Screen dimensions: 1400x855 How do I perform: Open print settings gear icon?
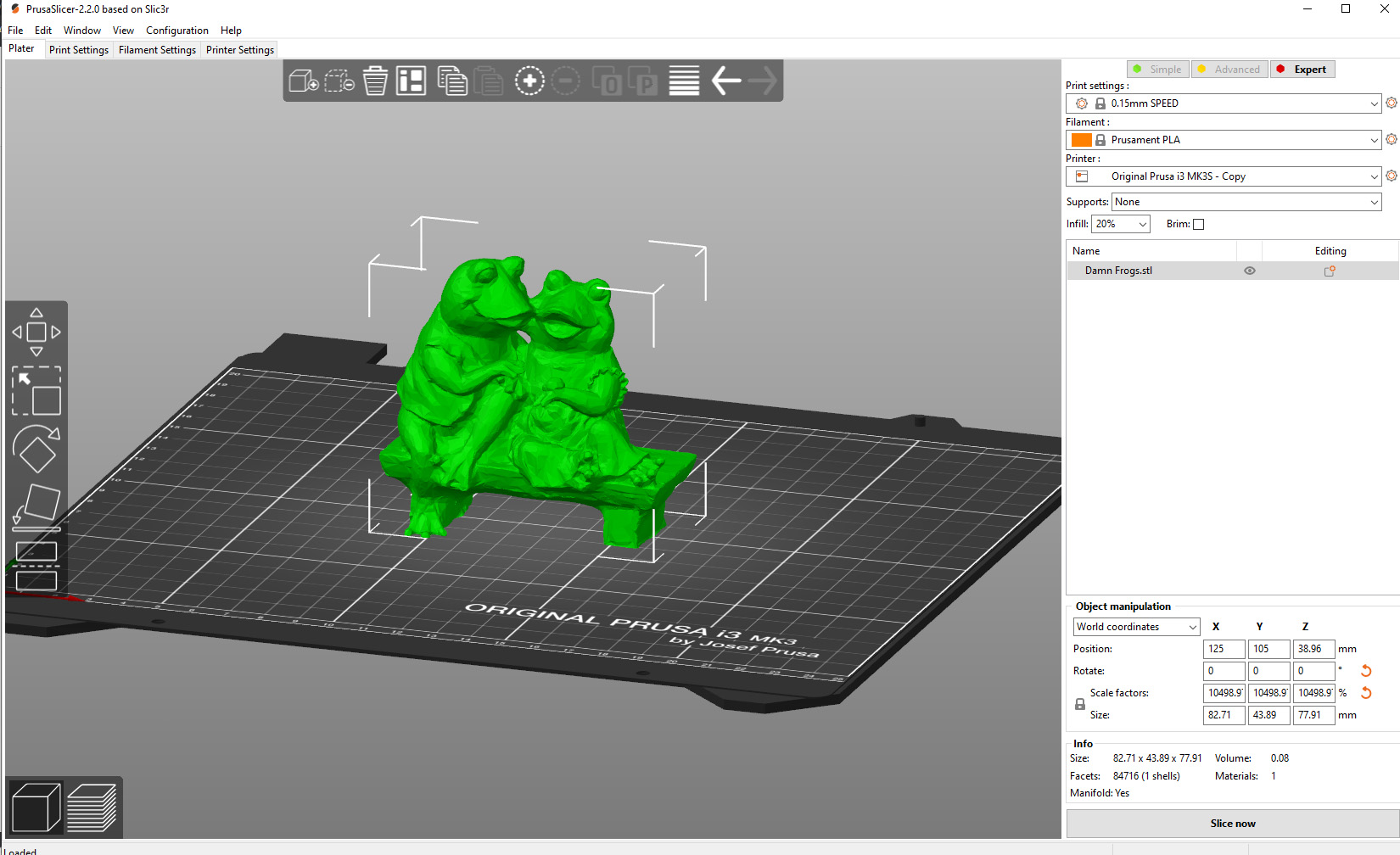click(1392, 103)
